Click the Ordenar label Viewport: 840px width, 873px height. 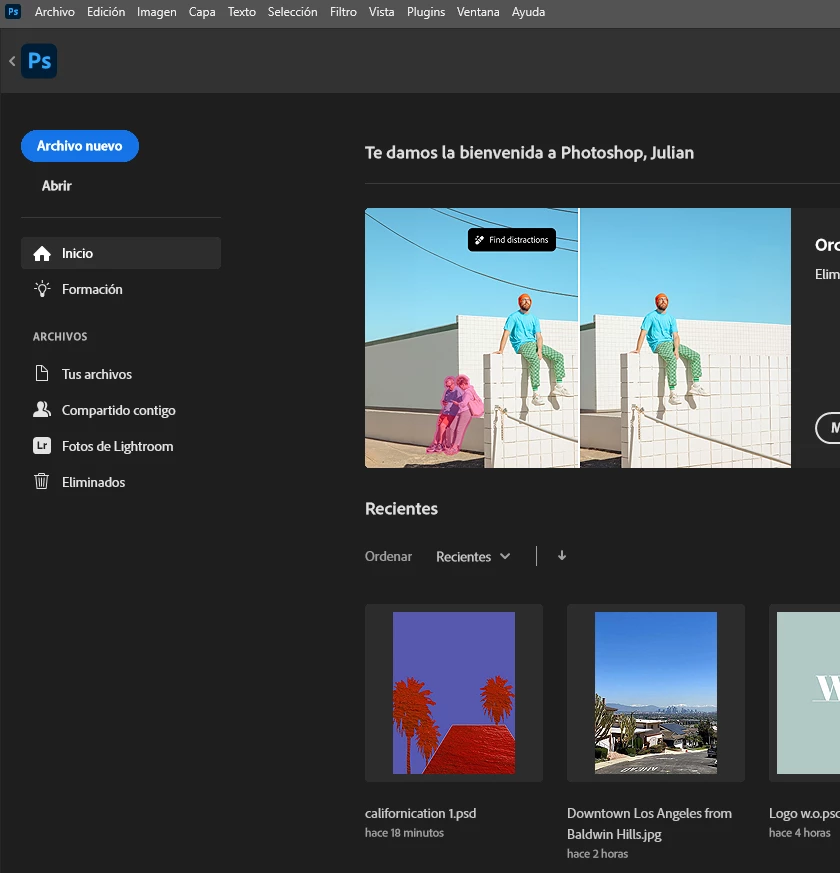[x=388, y=556]
